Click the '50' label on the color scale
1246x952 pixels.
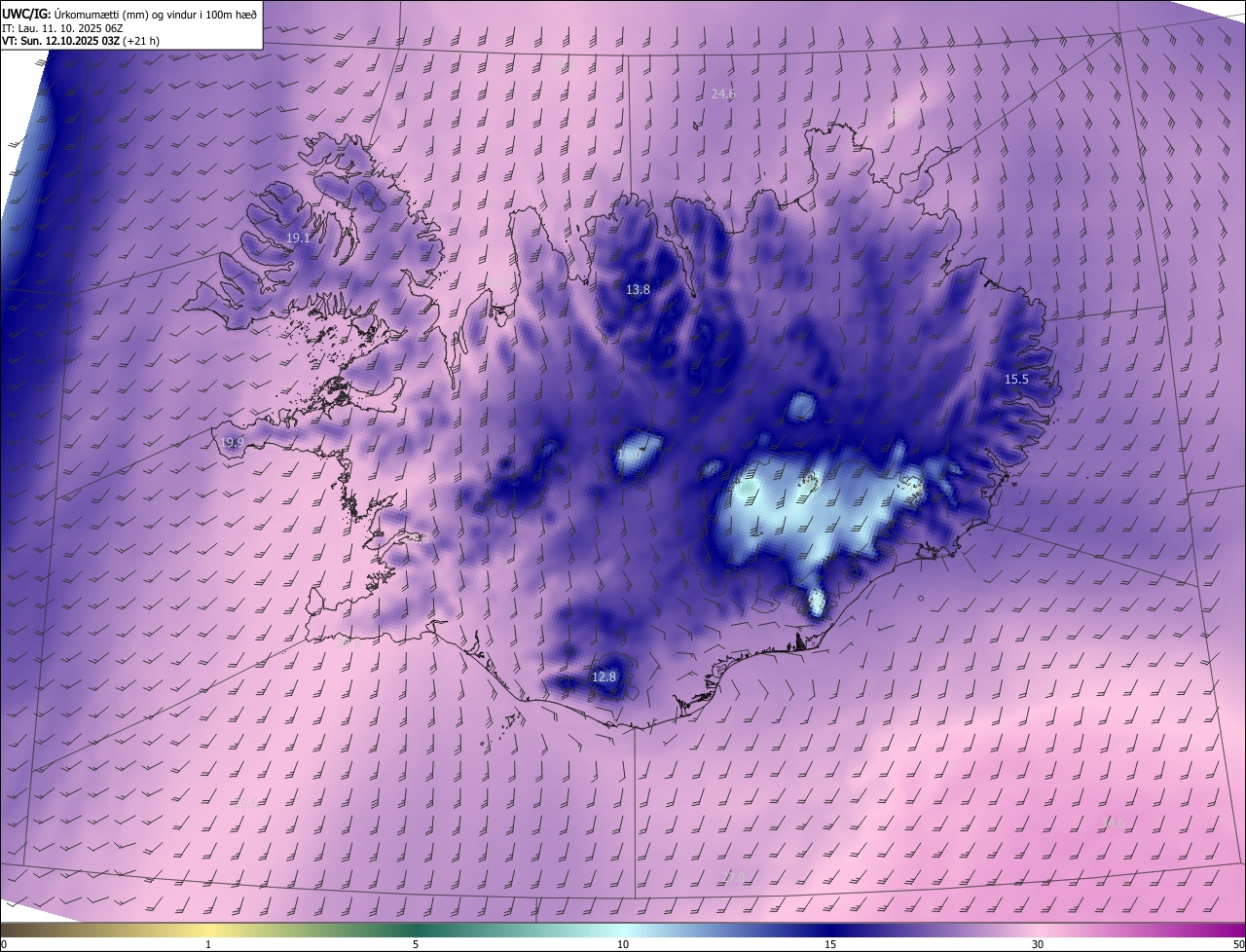(1238, 945)
